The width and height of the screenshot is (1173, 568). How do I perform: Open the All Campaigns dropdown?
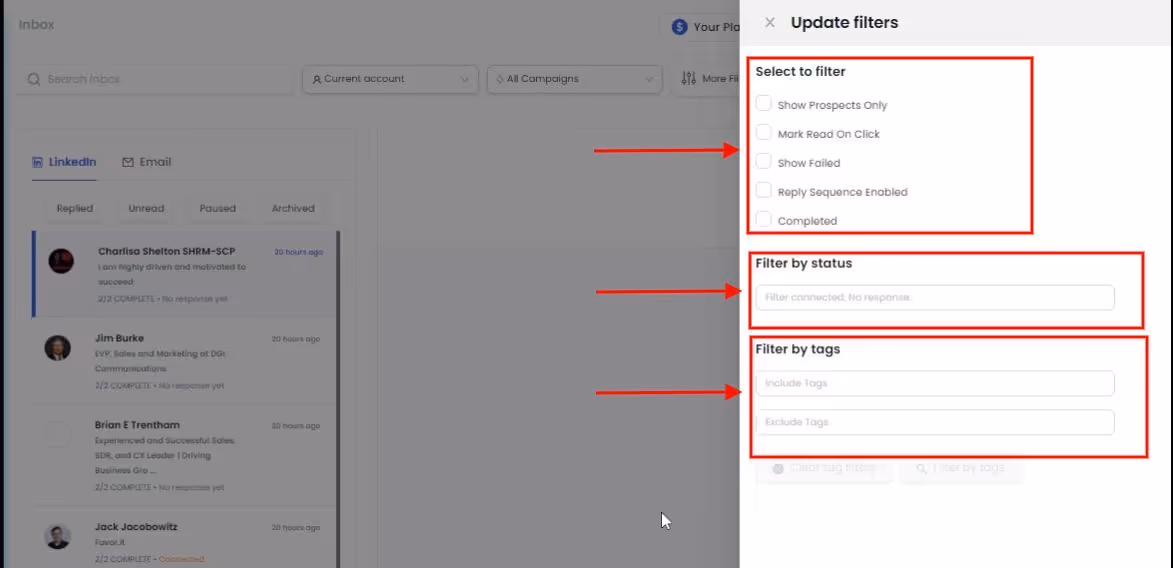575,79
